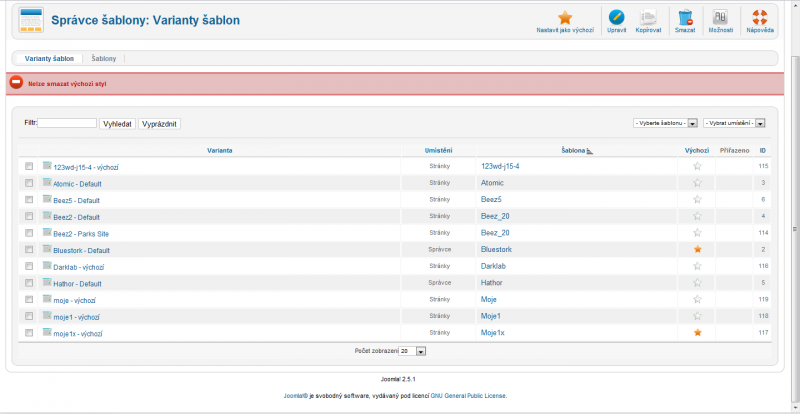Screen dimensions: 800x414
Task: Expand the 'Vyberte šablonu' dropdown
Action: coord(665,123)
